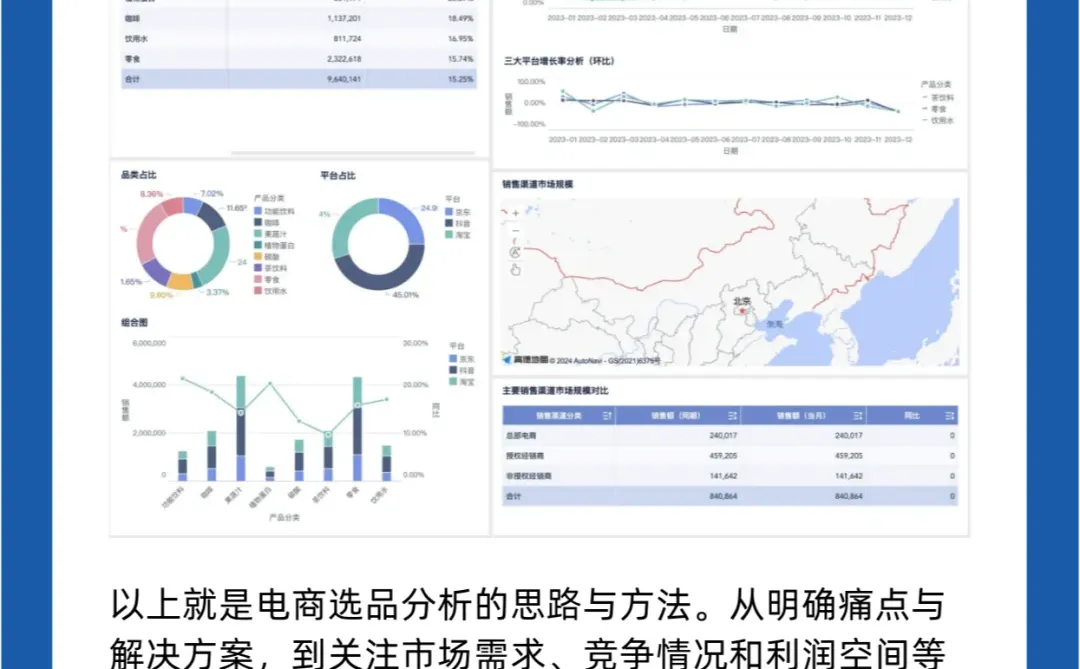The height and width of the screenshot is (669, 1080).
Task: Toggle 抖音 in the 平台占比 legend
Action: pyautogui.click(x=458, y=223)
